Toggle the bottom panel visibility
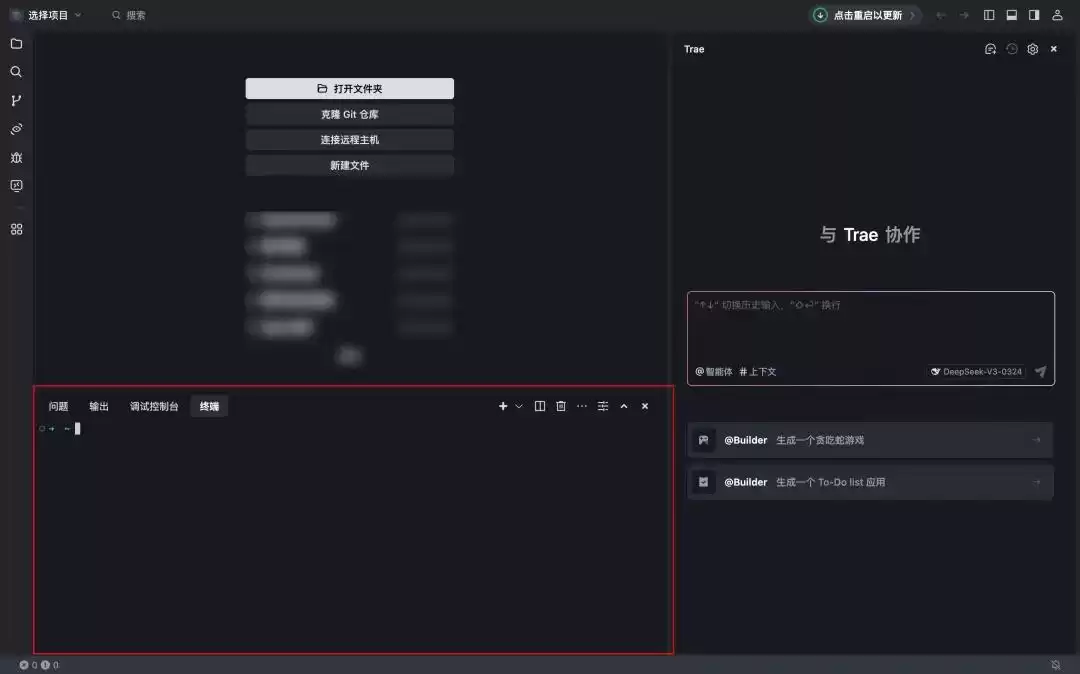The width and height of the screenshot is (1080, 674). [x=1013, y=15]
